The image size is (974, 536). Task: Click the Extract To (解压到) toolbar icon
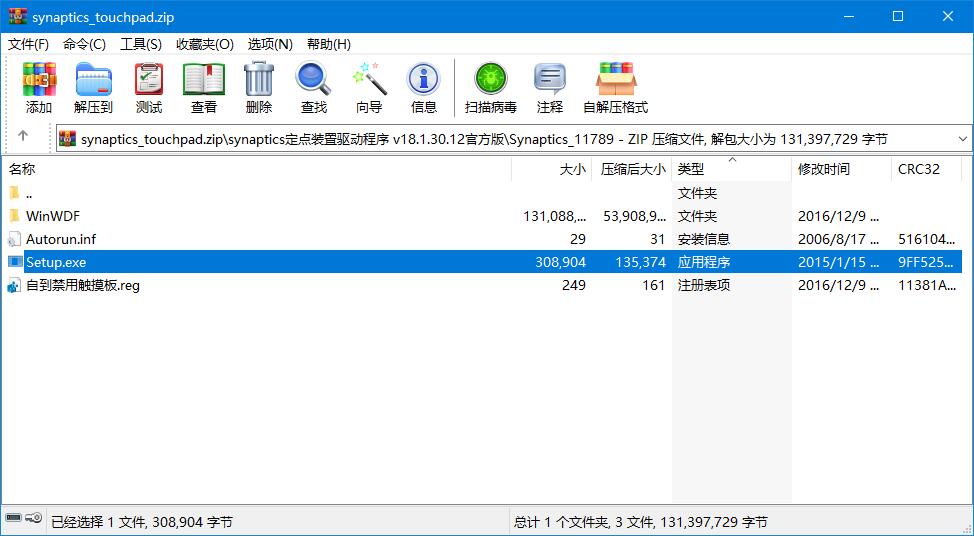[x=93, y=79]
